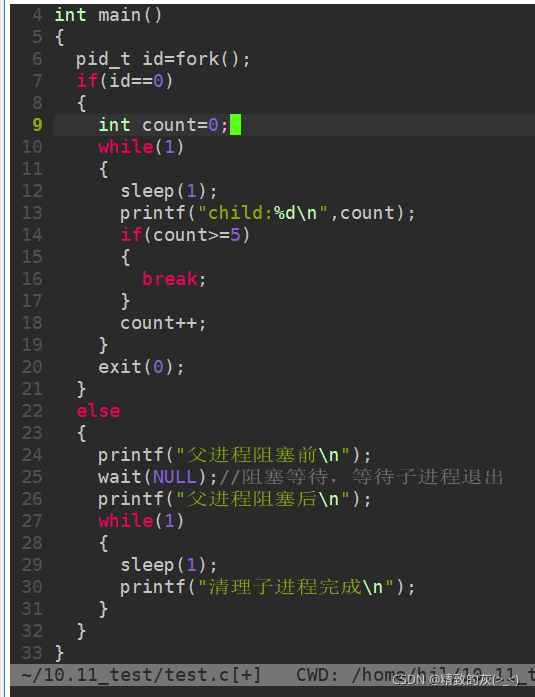
Task: Click 'int count=0;' on line 9
Action: pyautogui.click(x=163, y=125)
